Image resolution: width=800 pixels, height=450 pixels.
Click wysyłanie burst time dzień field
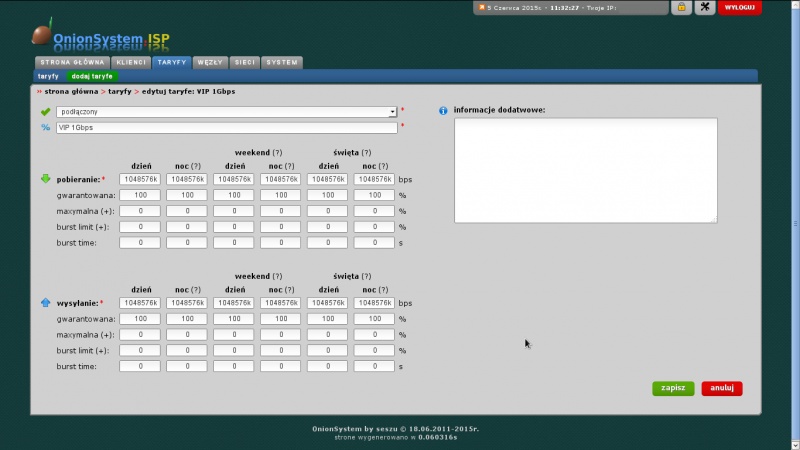tap(140, 366)
